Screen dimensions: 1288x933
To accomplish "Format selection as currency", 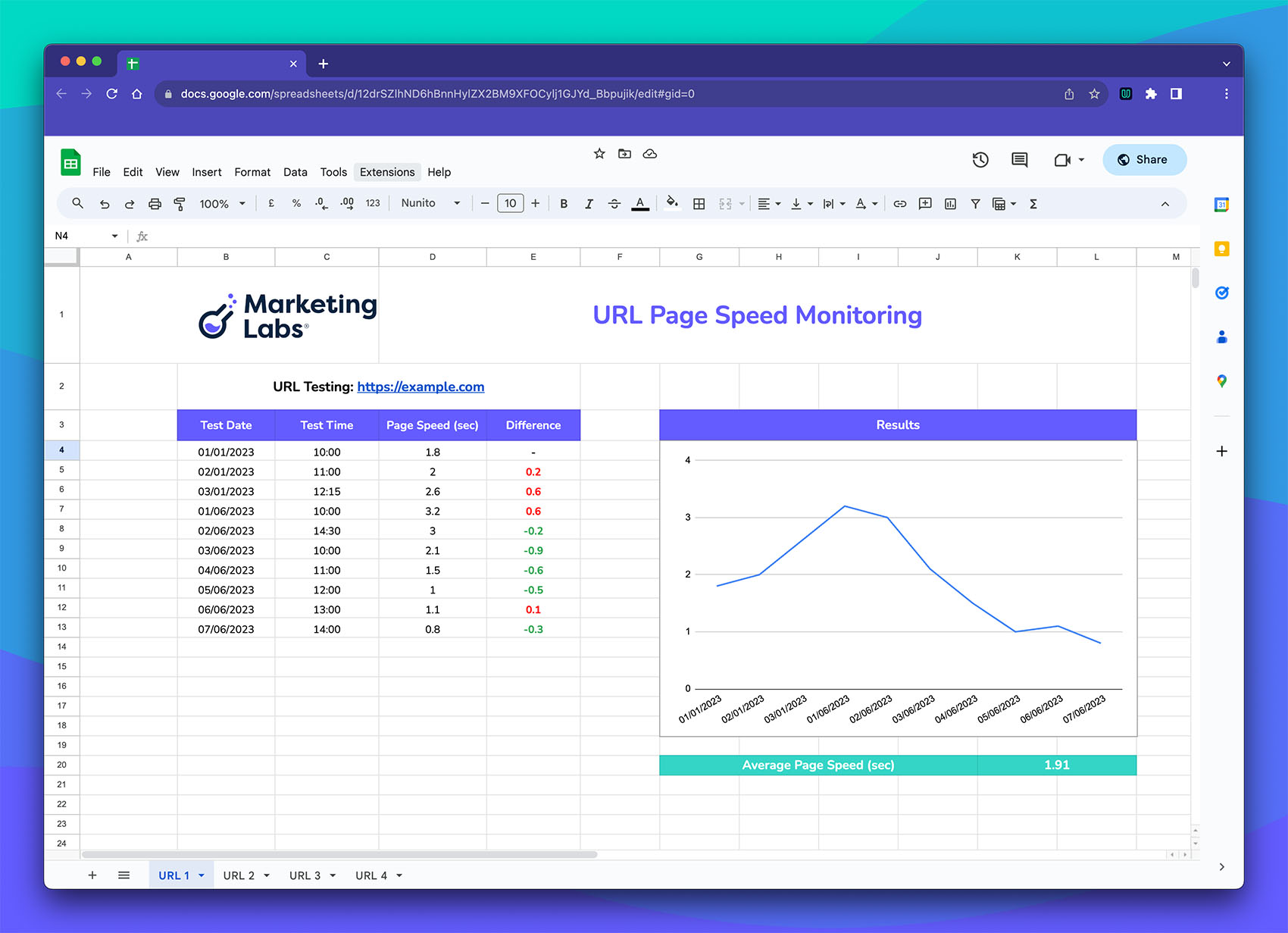I will [271, 203].
